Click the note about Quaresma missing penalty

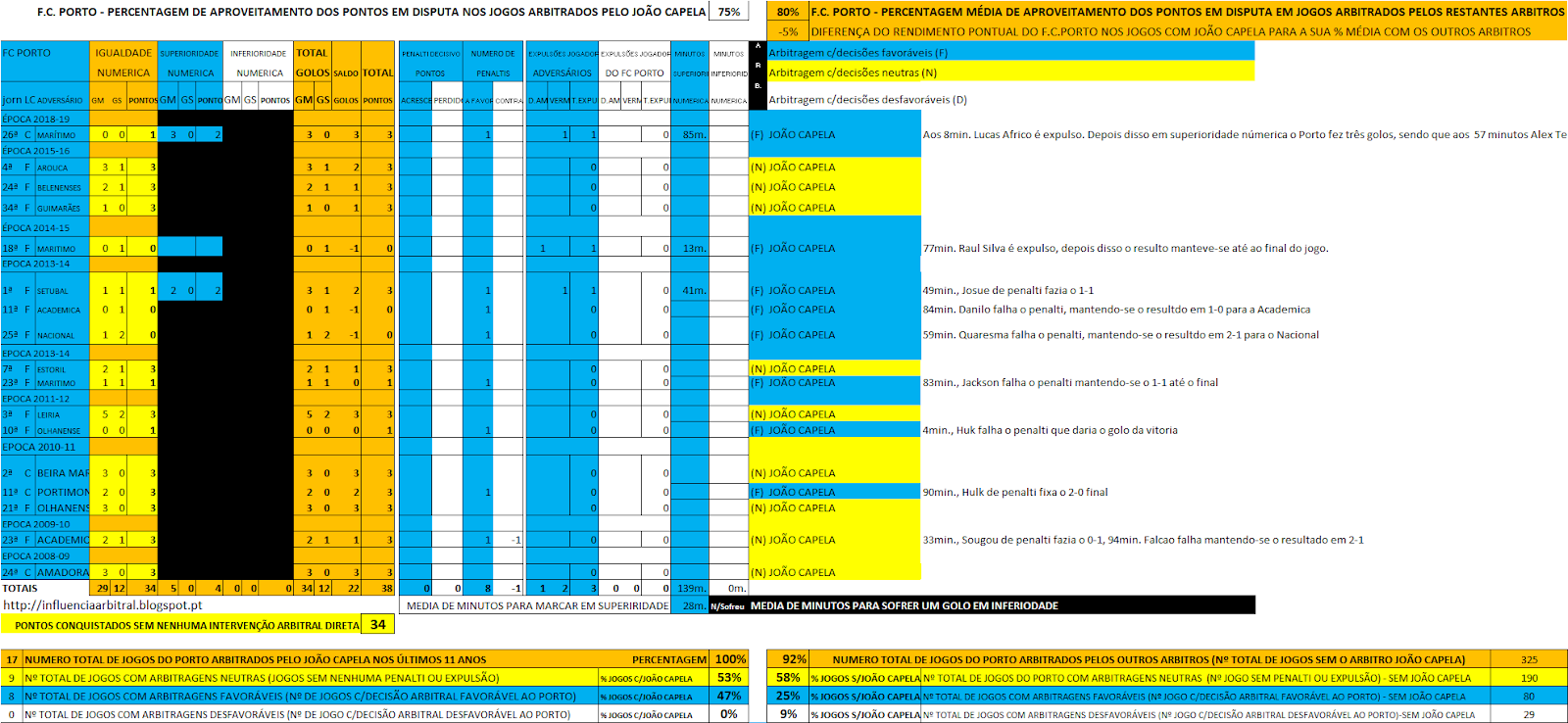[1120, 335]
